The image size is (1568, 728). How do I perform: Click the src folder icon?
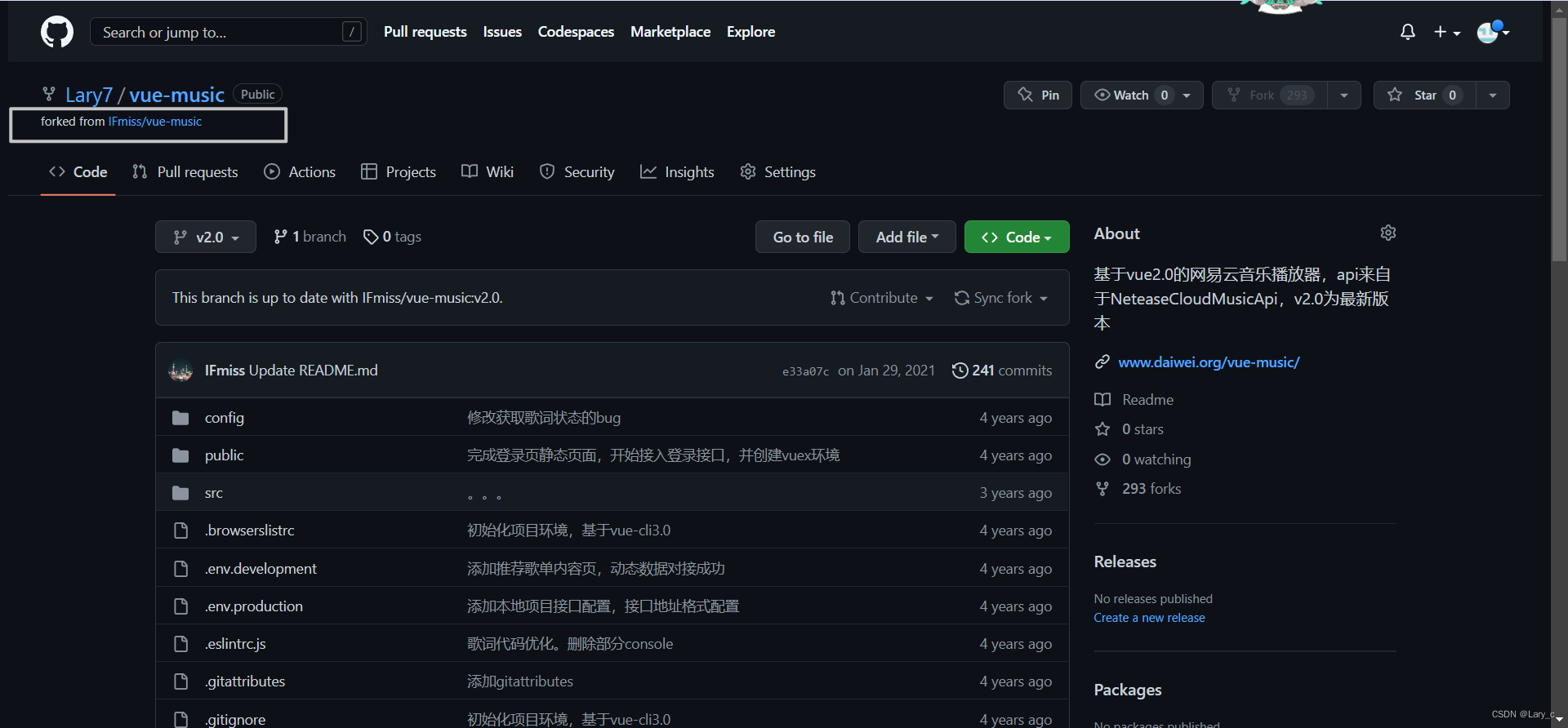point(180,493)
